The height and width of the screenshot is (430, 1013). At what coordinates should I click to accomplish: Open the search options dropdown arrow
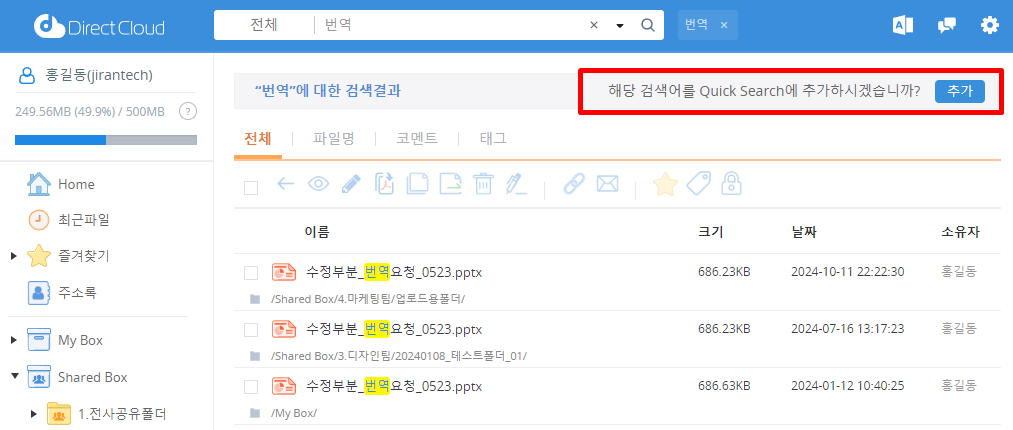[x=620, y=26]
